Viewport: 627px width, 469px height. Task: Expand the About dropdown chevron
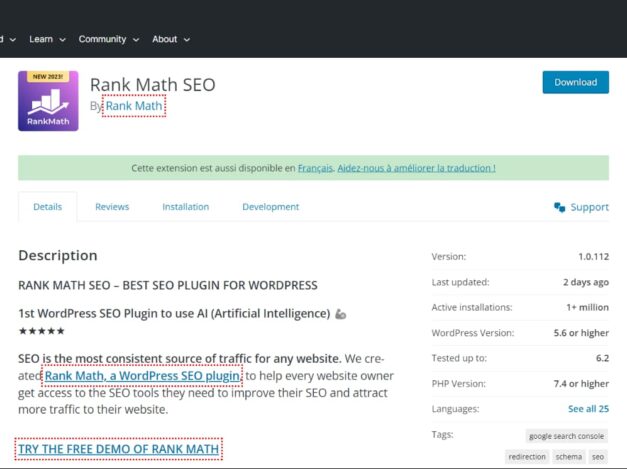[187, 40]
